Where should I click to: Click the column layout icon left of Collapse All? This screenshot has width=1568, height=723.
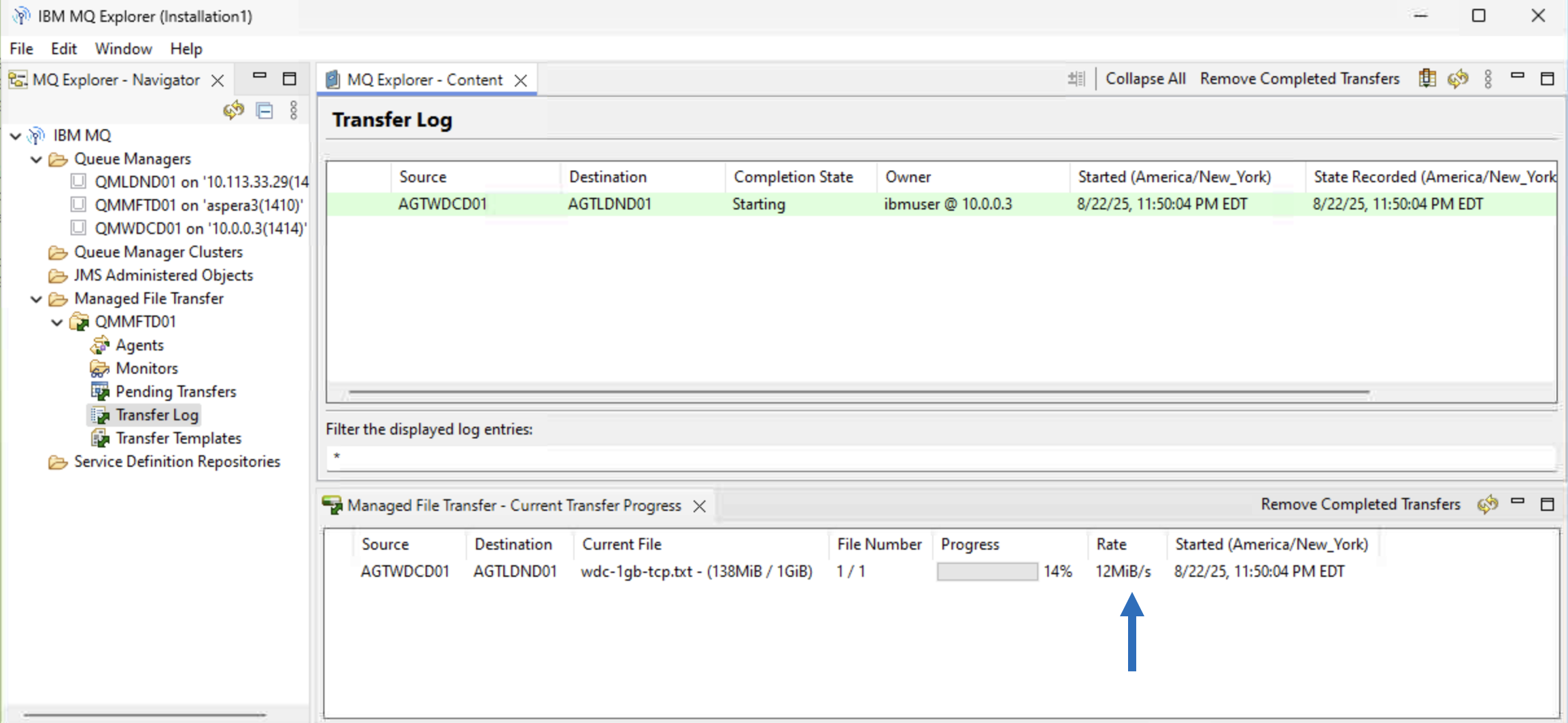tap(1076, 79)
